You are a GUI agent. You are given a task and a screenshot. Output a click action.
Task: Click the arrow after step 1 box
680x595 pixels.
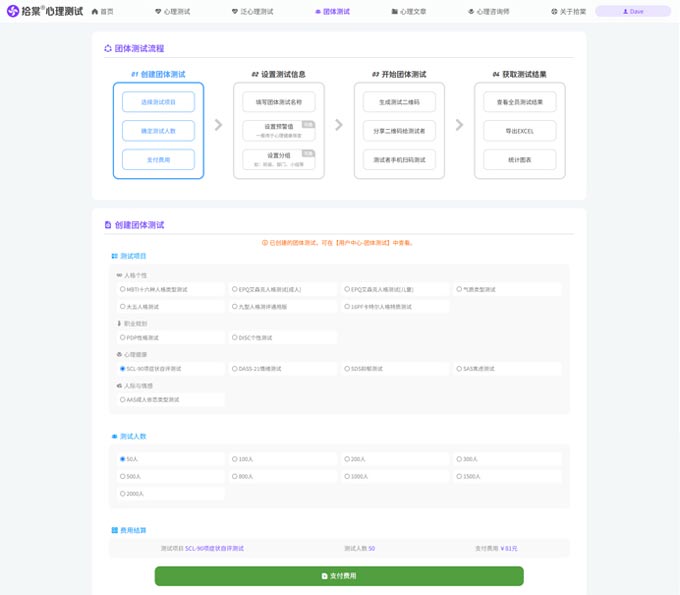[219, 125]
